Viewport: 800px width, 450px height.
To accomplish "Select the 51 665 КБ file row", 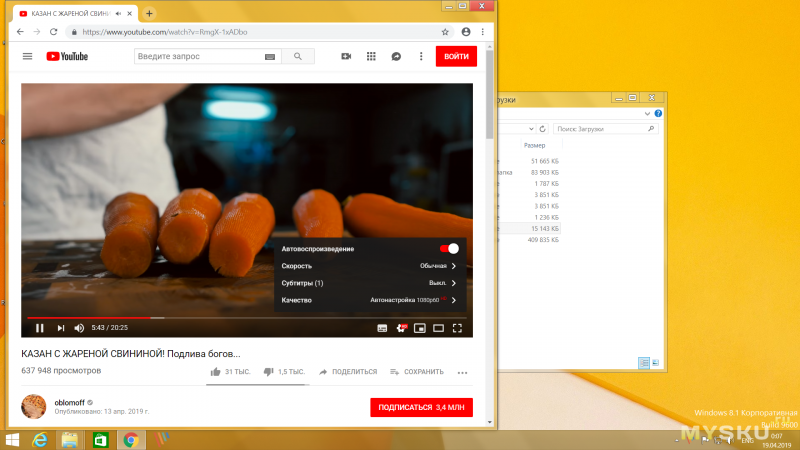I will pos(530,161).
